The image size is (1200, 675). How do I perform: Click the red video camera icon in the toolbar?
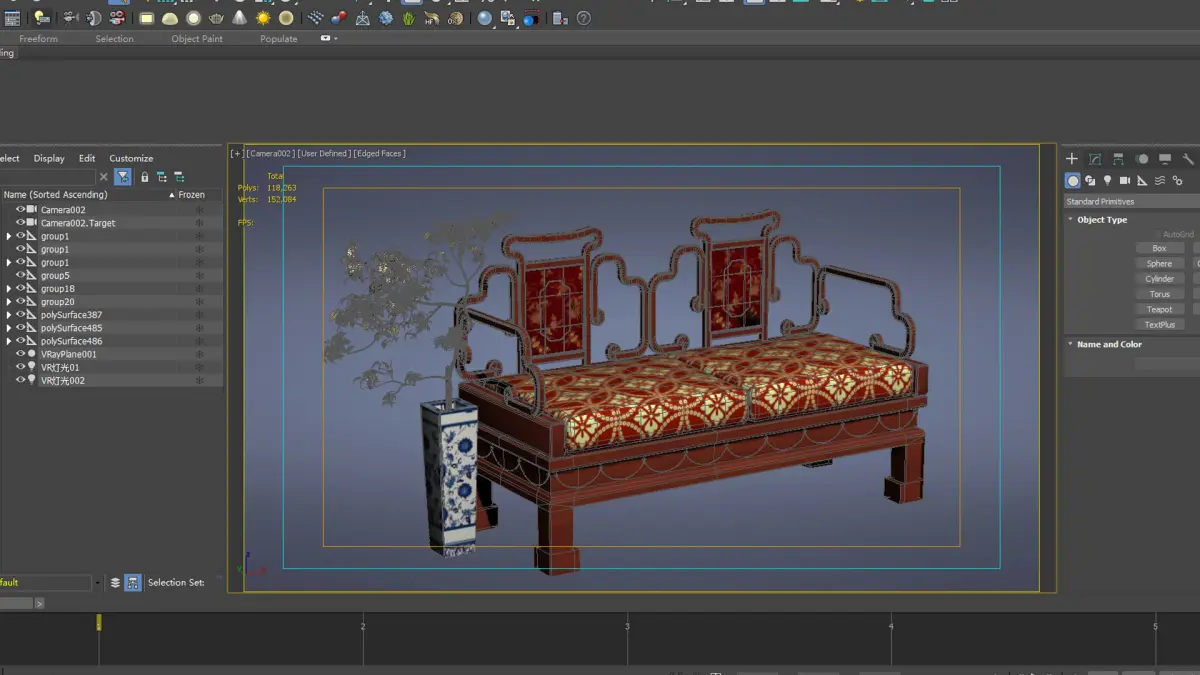pos(117,19)
